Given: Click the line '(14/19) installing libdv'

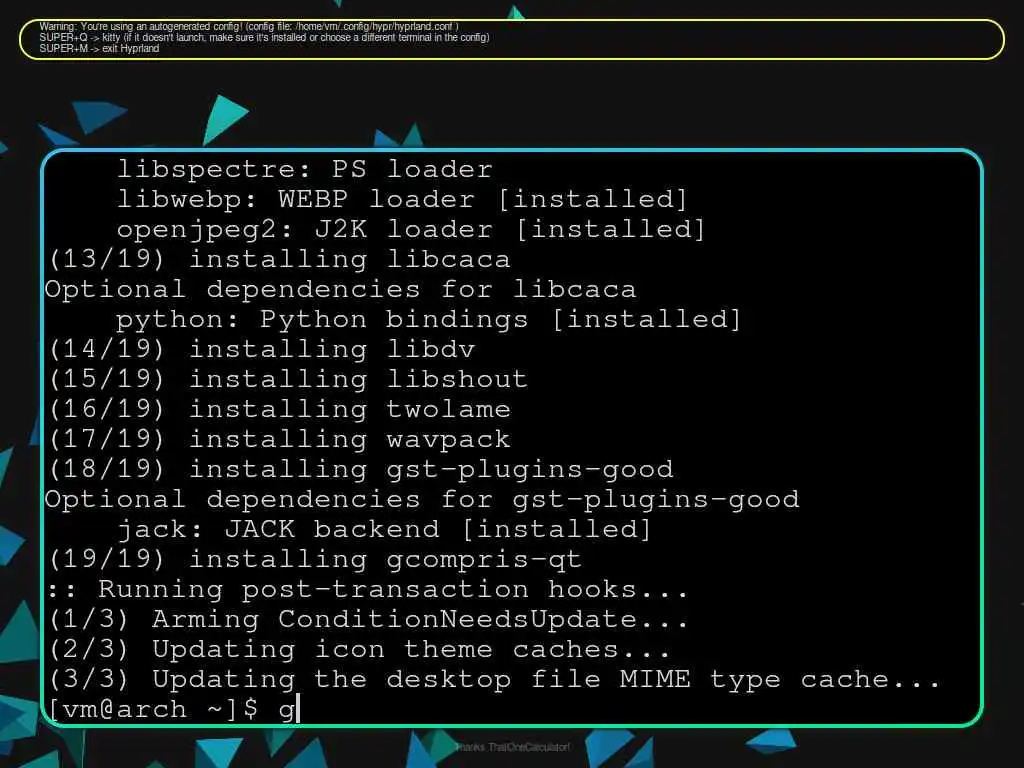Looking at the screenshot, I should pyautogui.click(x=262, y=349).
